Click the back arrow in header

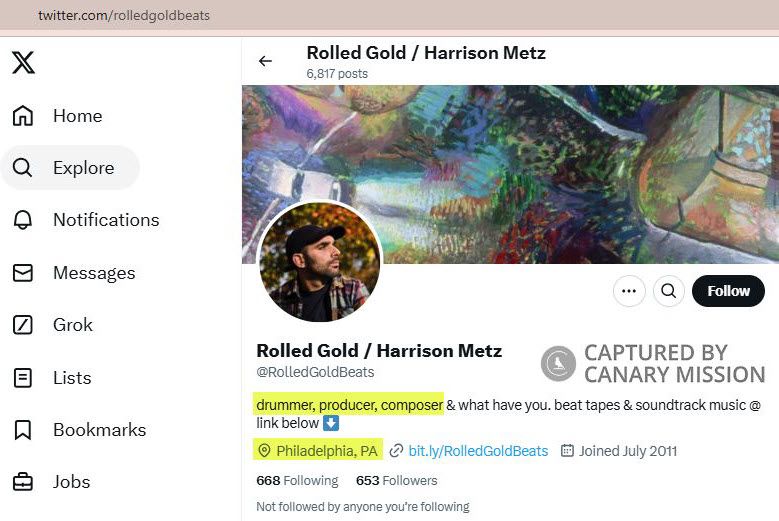(265, 61)
